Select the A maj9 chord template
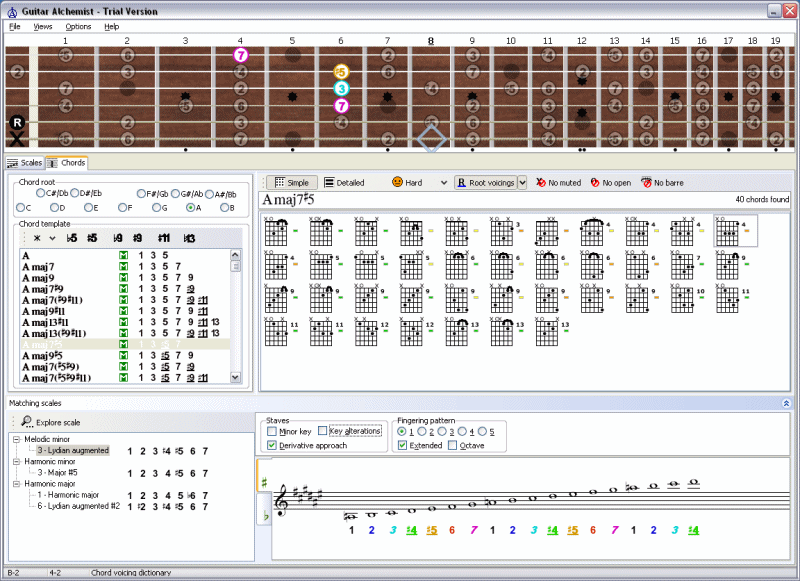 point(39,278)
